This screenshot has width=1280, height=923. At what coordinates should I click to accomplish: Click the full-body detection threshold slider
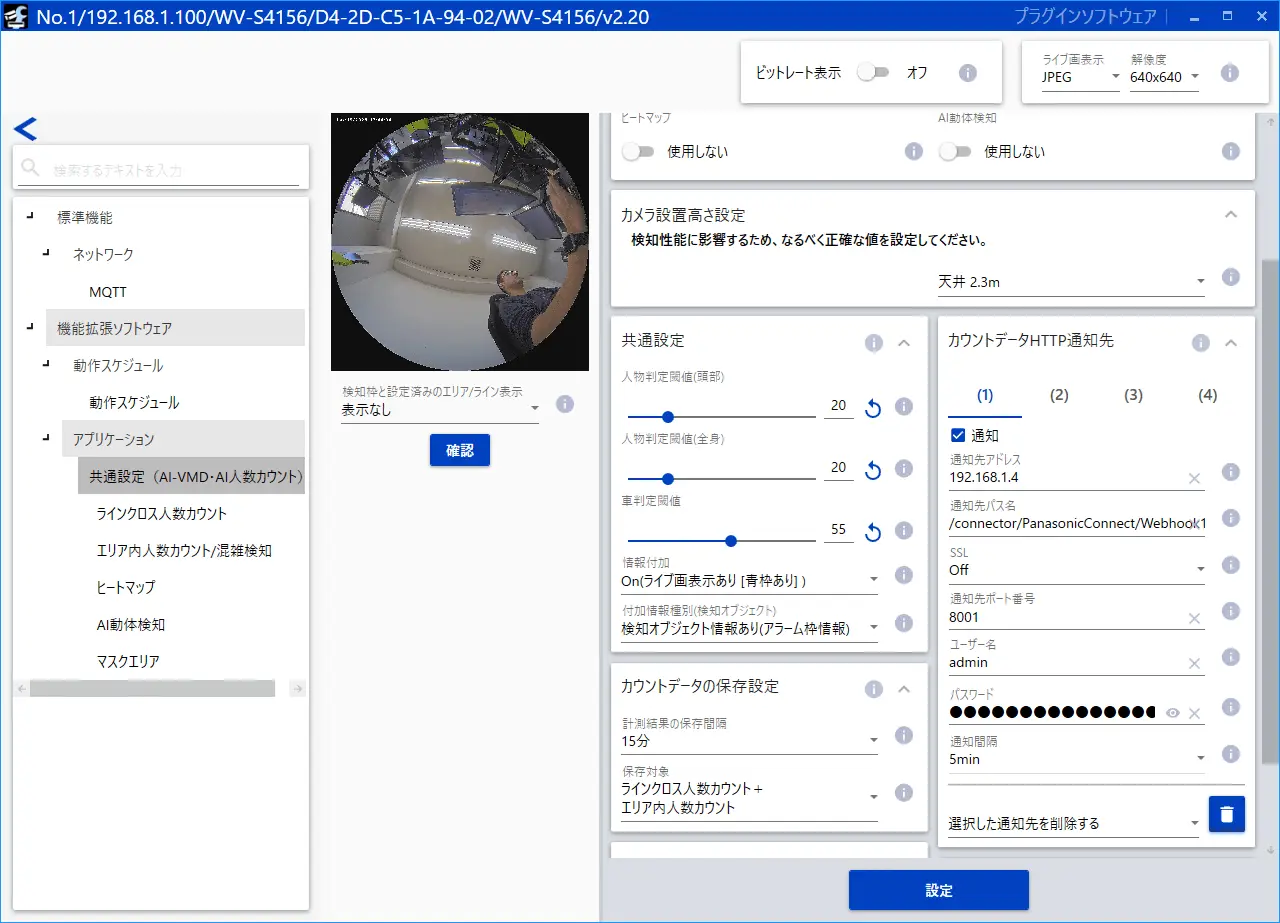722,479
